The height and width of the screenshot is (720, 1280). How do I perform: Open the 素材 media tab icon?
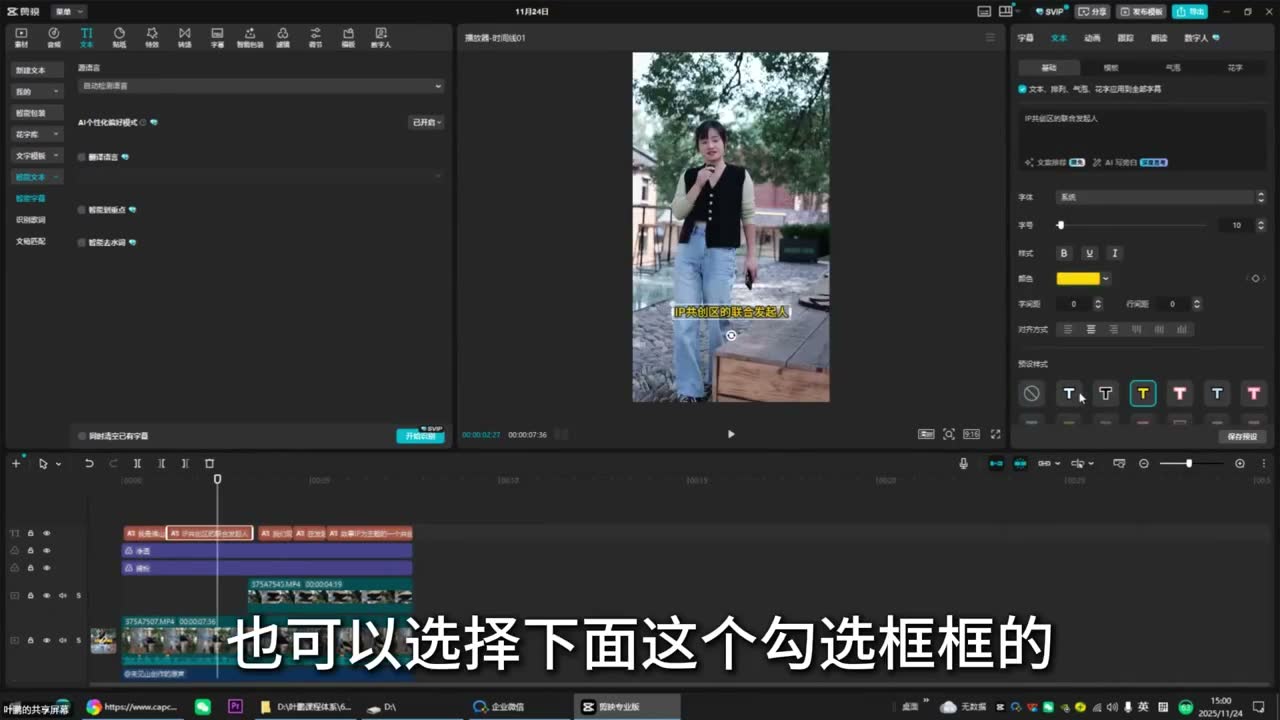pyautogui.click(x=21, y=37)
